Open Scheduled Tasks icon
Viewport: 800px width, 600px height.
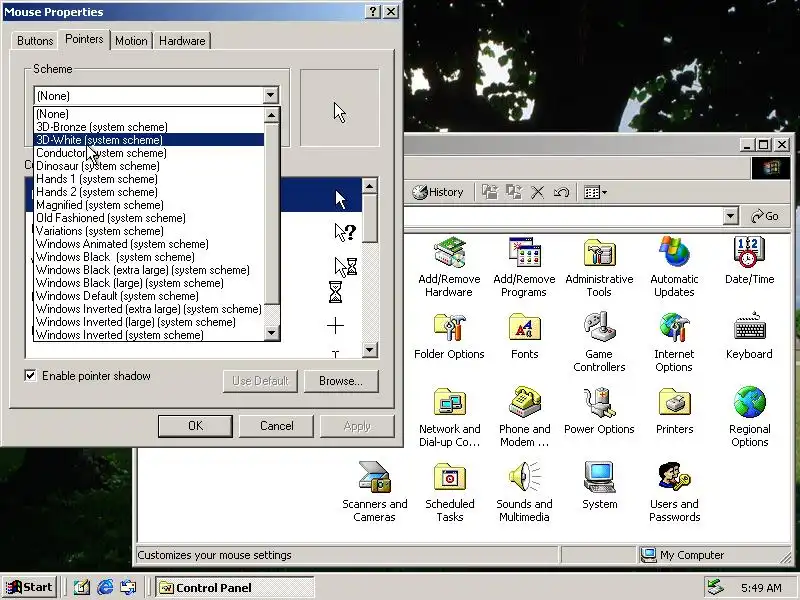click(x=449, y=492)
